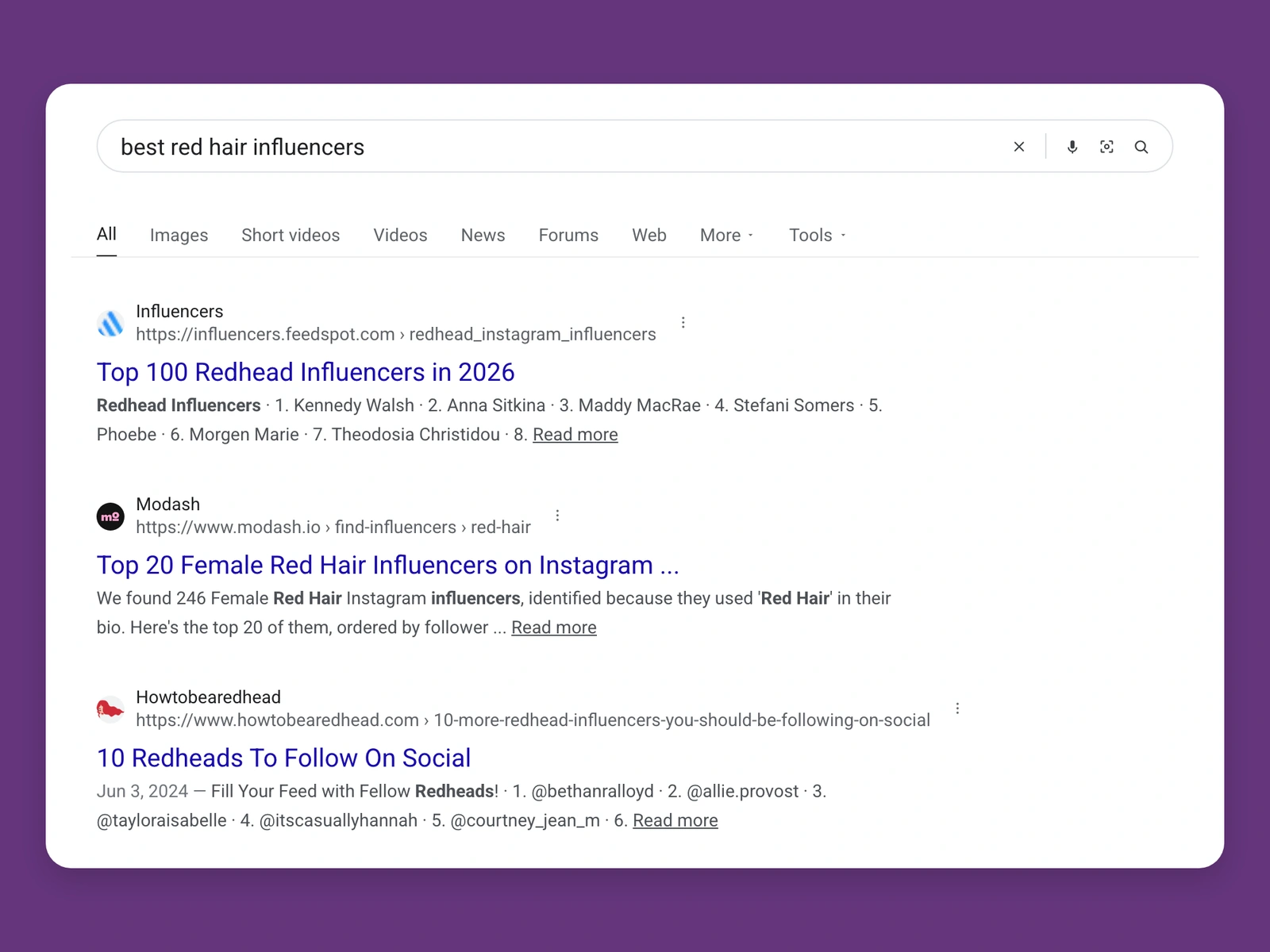Click Read more under Howtobearedhead result
The image size is (1270, 952).
click(675, 820)
